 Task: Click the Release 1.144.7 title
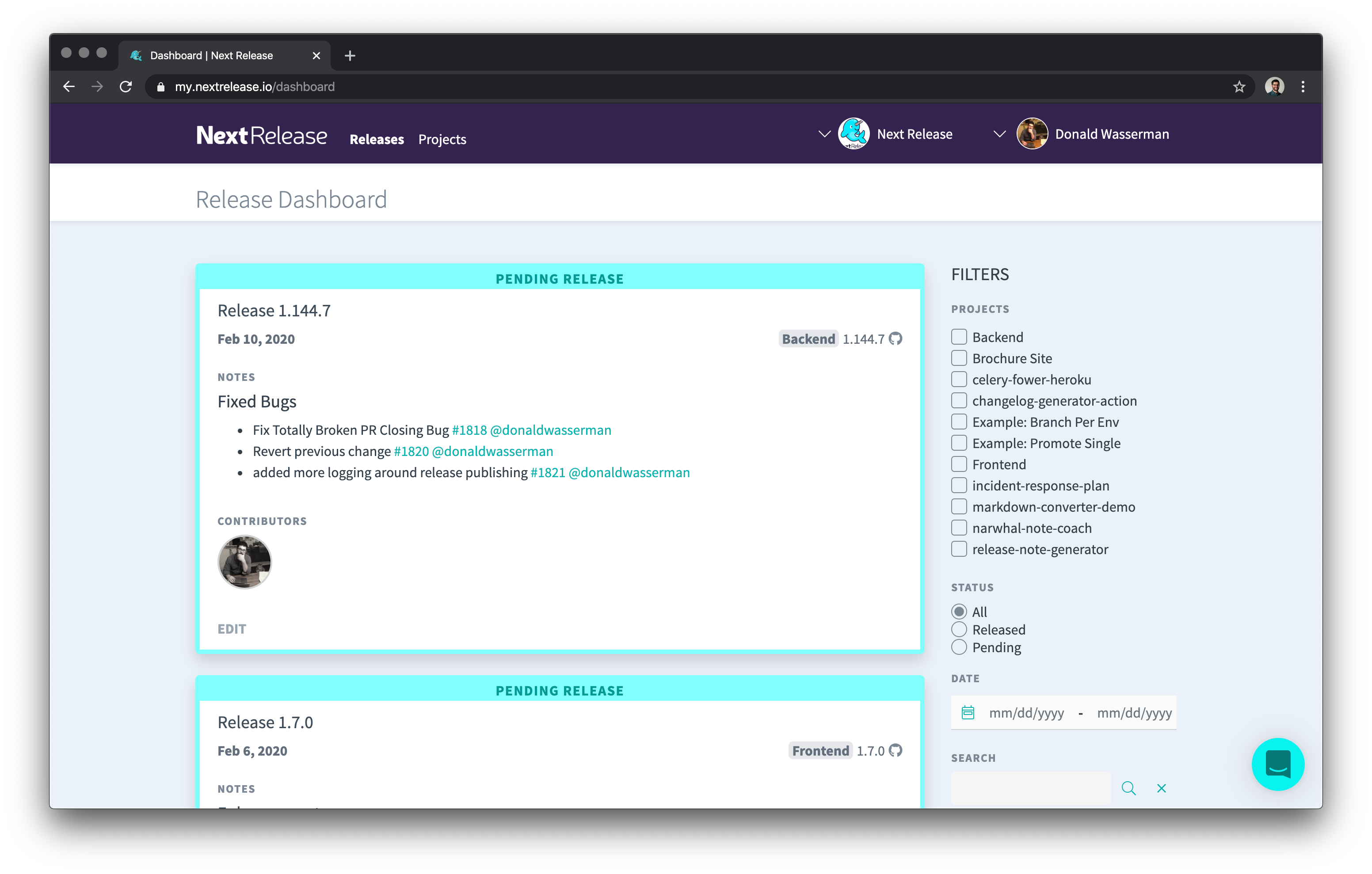point(274,311)
